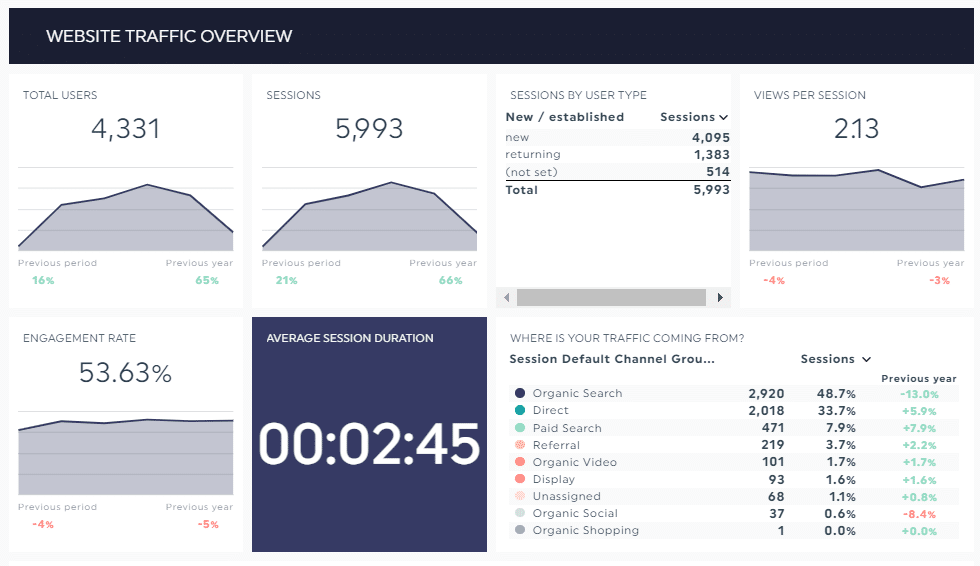Click the Session Default Channel Group column header
The image size is (980, 566).
tap(612, 359)
